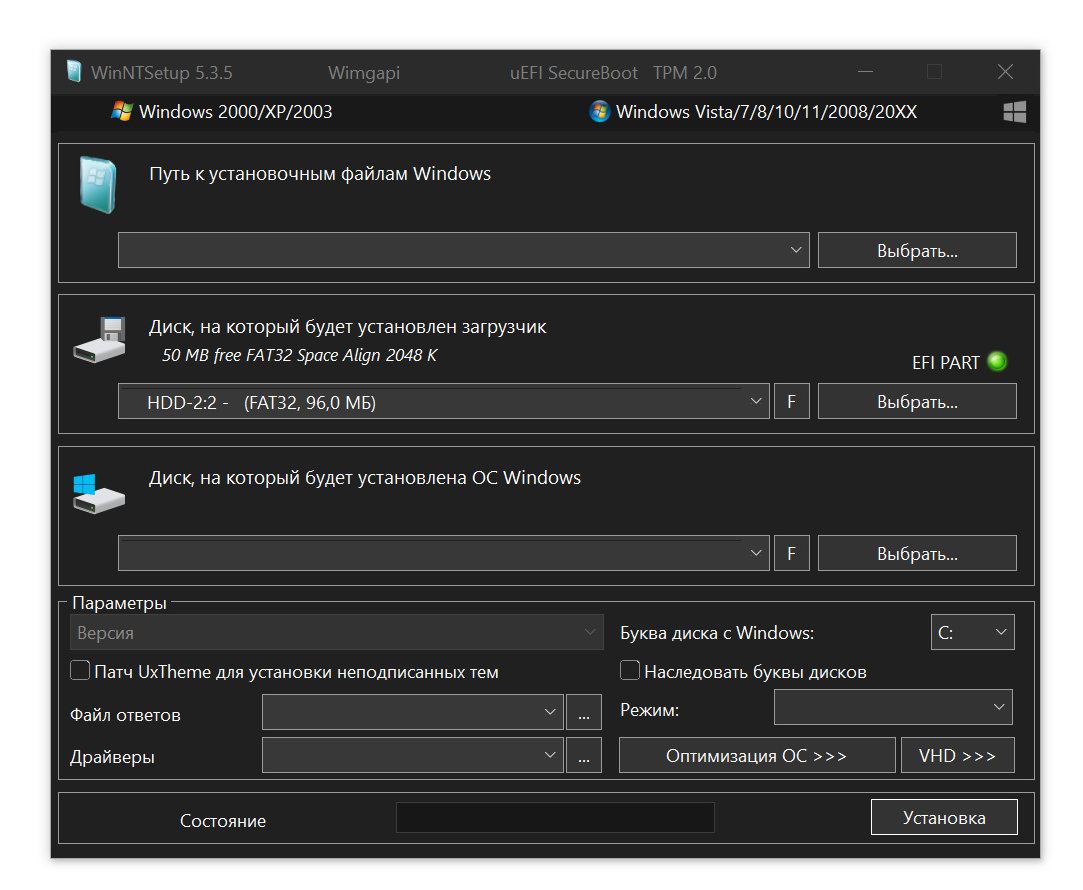Enable Наследовать буквы дисков checkbox
Screen dimensions: 1083x890
pyautogui.click(x=630, y=670)
